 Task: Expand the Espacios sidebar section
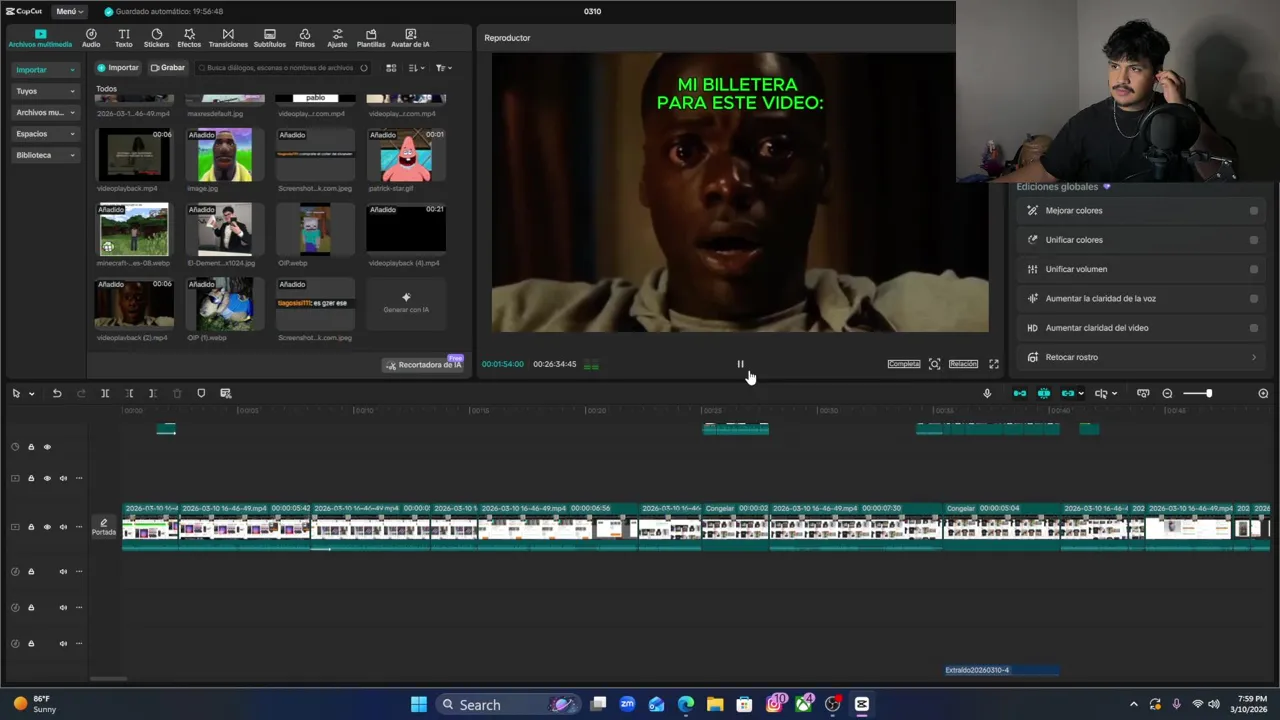tap(45, 134)
